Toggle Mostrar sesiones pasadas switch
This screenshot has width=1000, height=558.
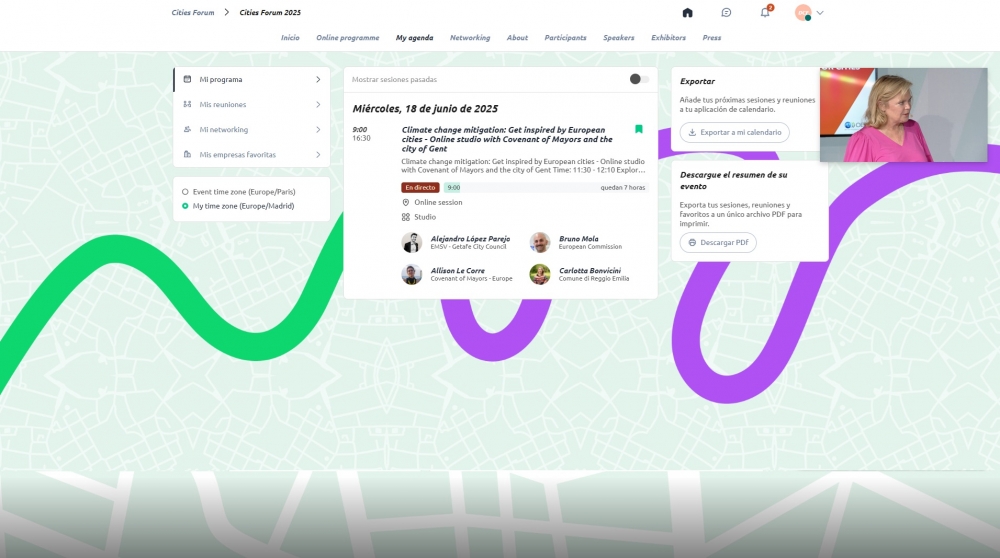coord(639,79)
